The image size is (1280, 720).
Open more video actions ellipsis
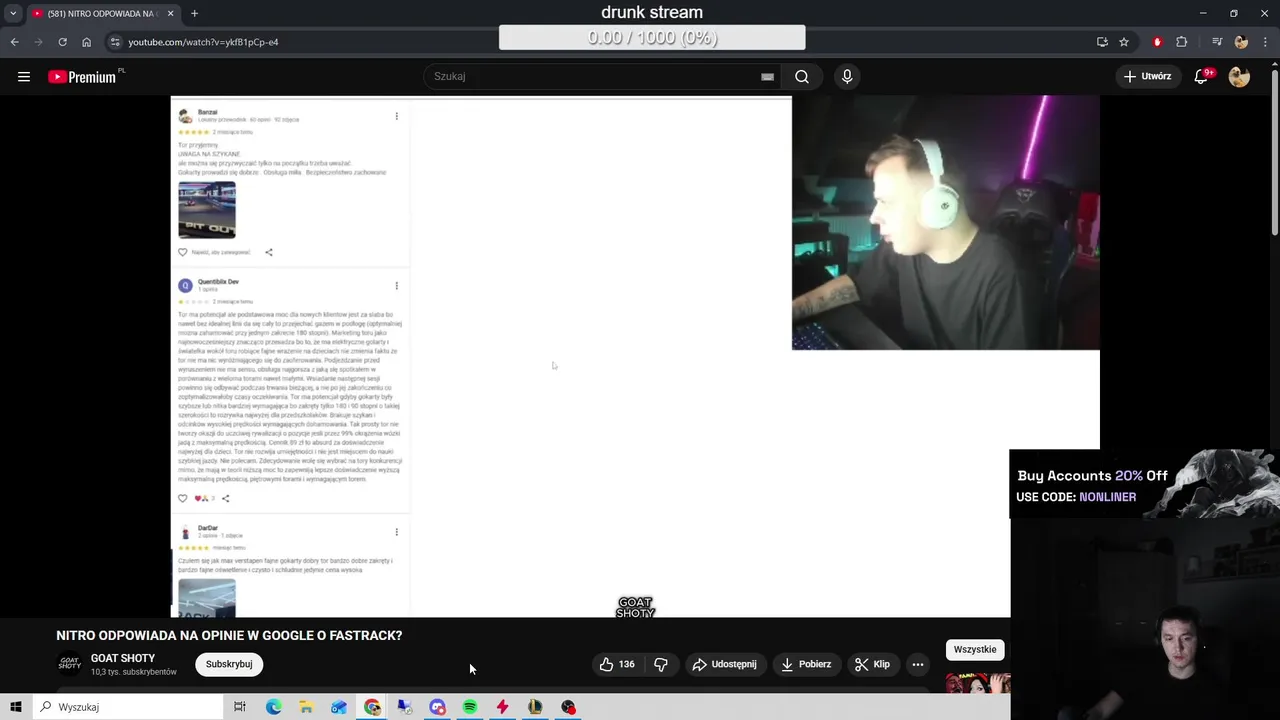(x=918, y=664)
